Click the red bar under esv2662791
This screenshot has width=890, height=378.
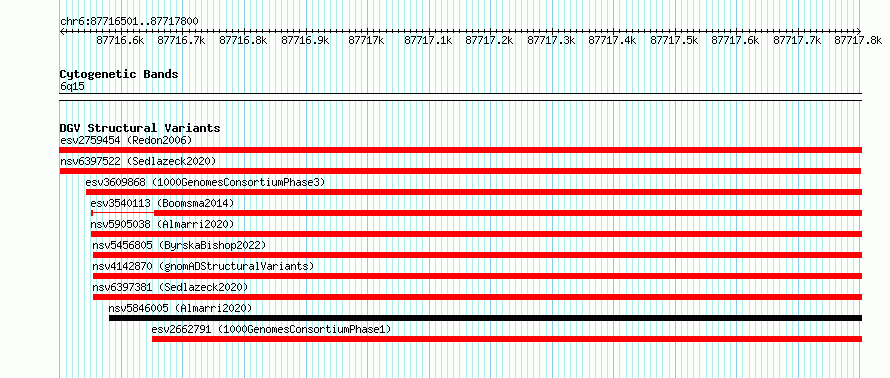click(507, 339)
